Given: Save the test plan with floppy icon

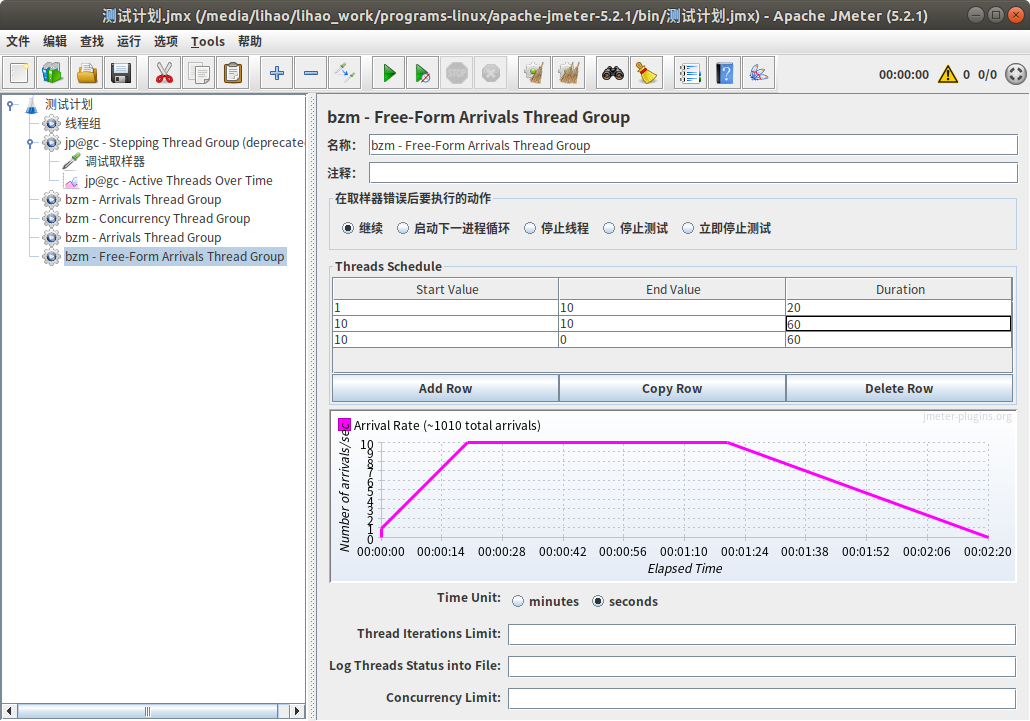Looking at the screenshot, I should coord(121,73).
